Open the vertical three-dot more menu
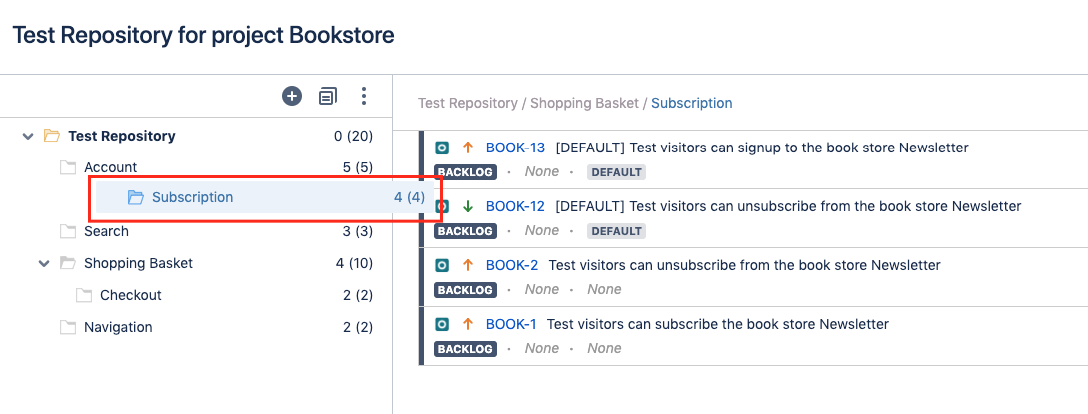Image resolution: width=1088 pixels, height=414 pixels. pyautogui.click(x=364, y=96)
